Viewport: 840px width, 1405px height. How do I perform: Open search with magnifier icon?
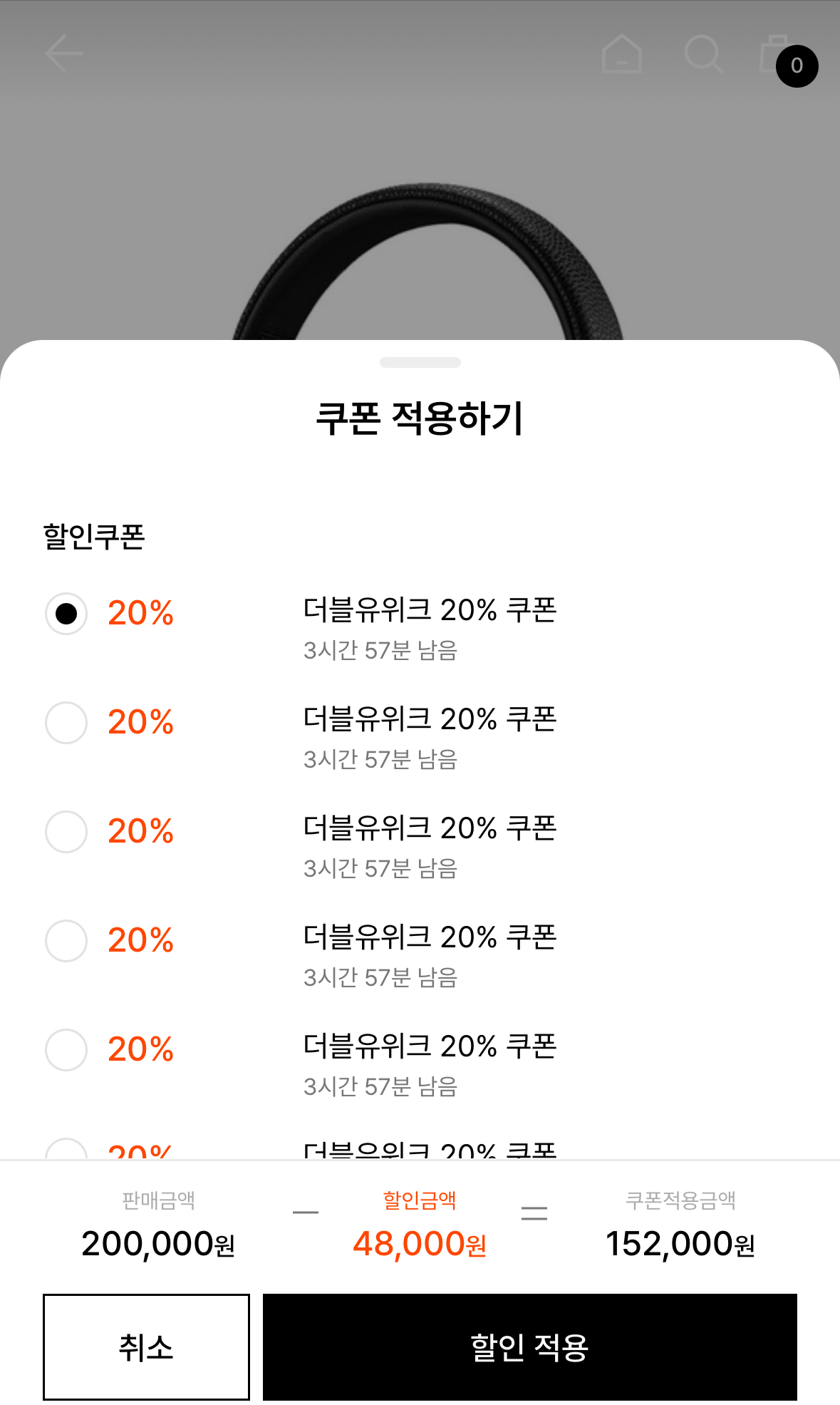click(x=703, y=53)
